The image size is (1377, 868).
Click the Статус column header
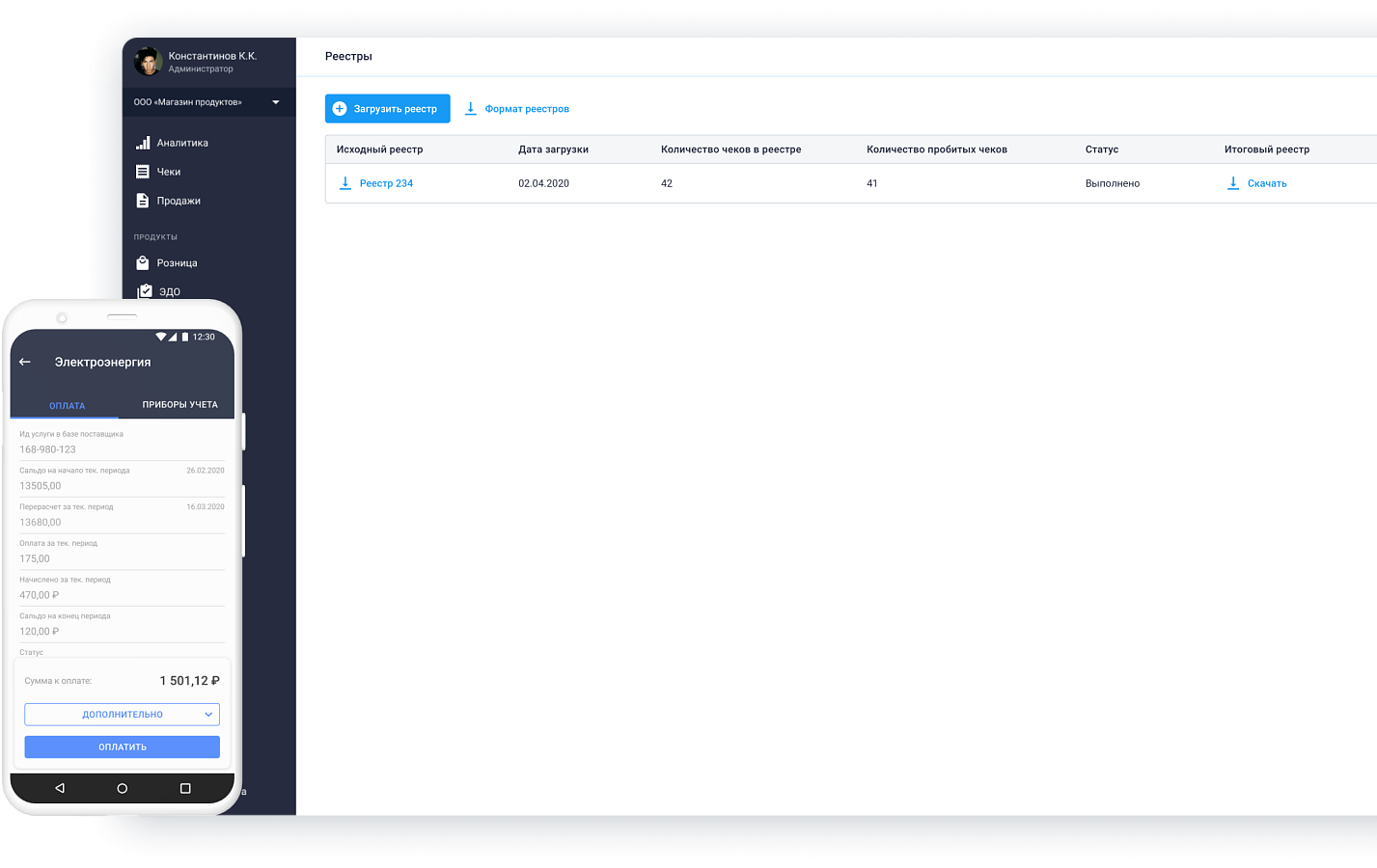[x=1102, y=149]
